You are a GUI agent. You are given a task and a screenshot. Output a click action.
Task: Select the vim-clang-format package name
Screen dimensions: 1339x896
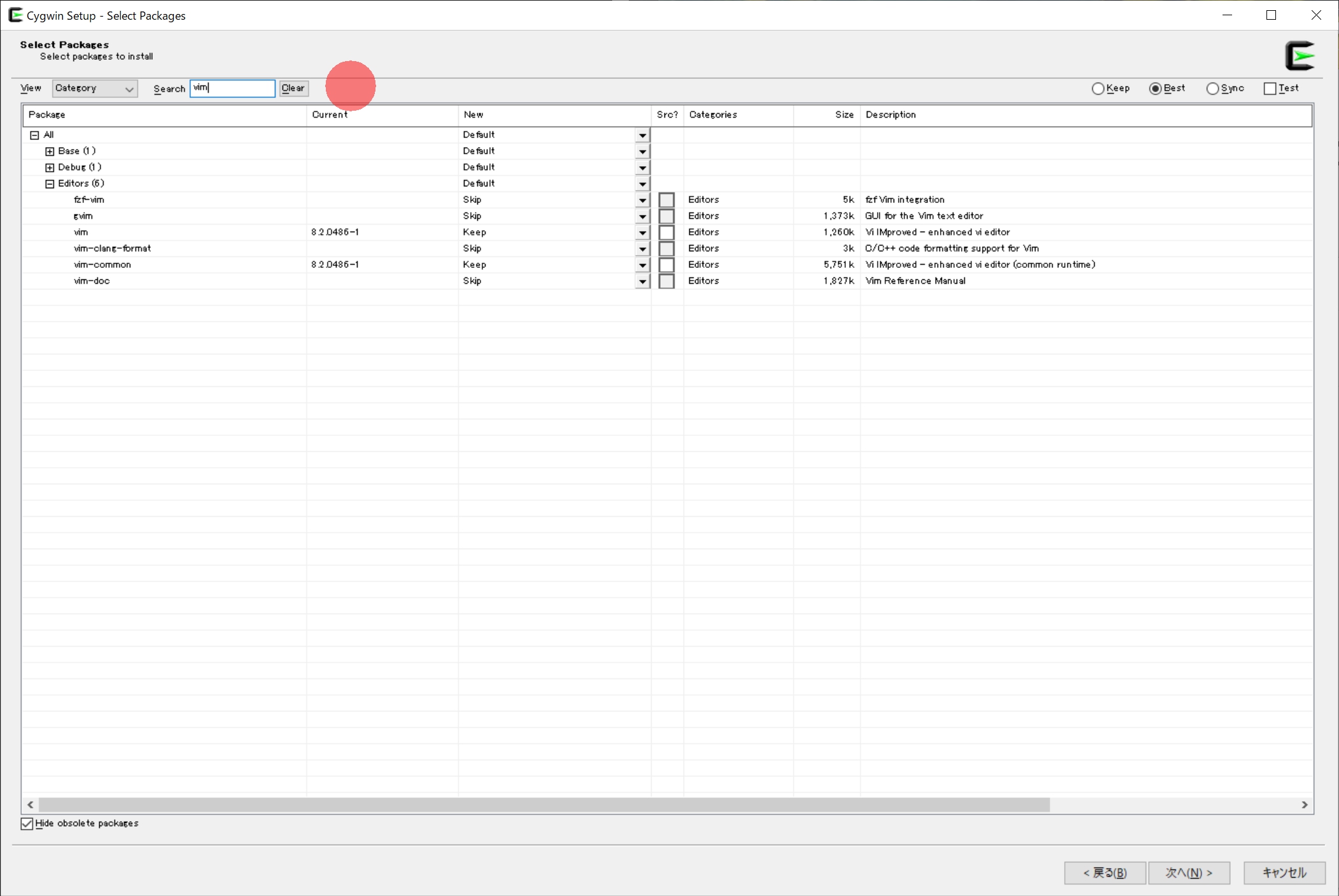[x=112, y=249]
